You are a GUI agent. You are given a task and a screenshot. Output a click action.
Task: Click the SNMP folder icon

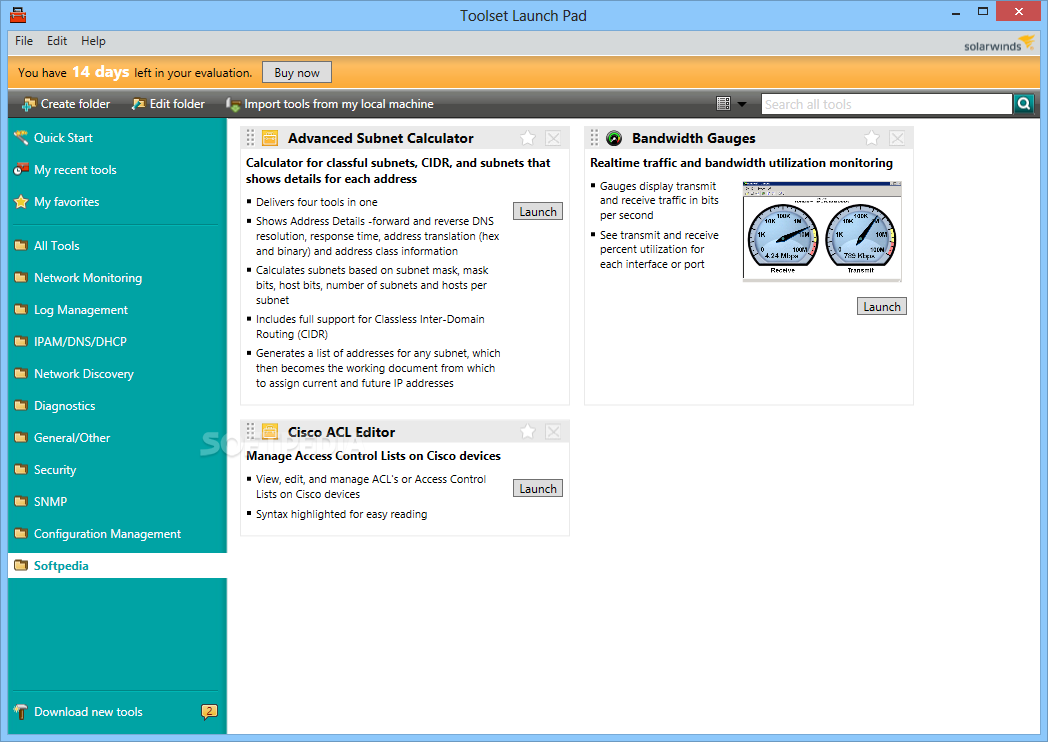point(21,501)
